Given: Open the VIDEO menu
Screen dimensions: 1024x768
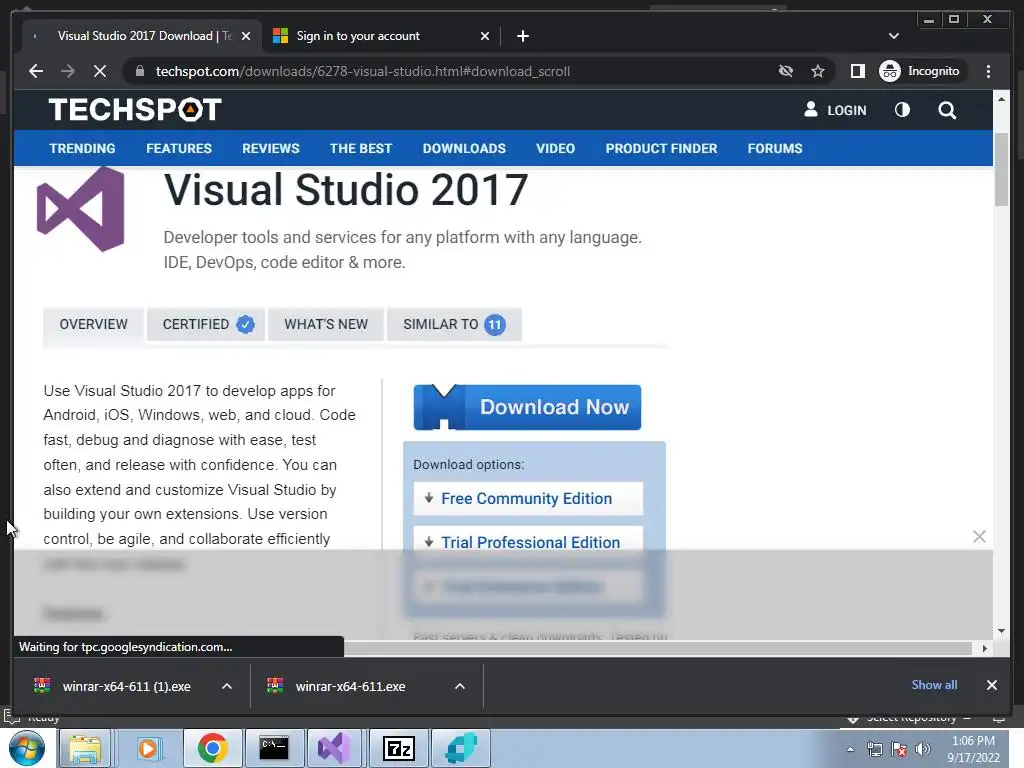Looking at the screenshot, I should (555, 148).
